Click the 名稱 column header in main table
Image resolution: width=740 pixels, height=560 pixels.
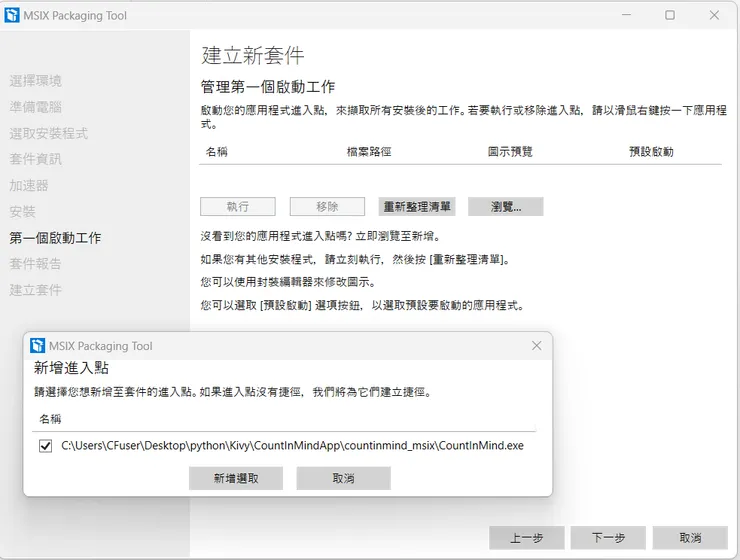(x=217, y=152)
